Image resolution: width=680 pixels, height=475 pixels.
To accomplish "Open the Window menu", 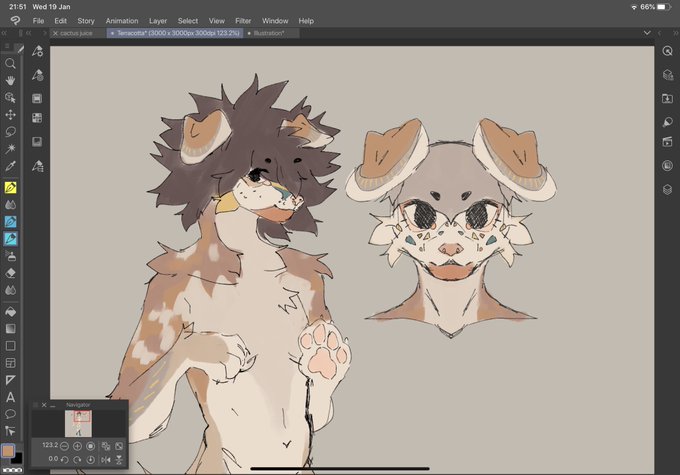I will (275, 21).
